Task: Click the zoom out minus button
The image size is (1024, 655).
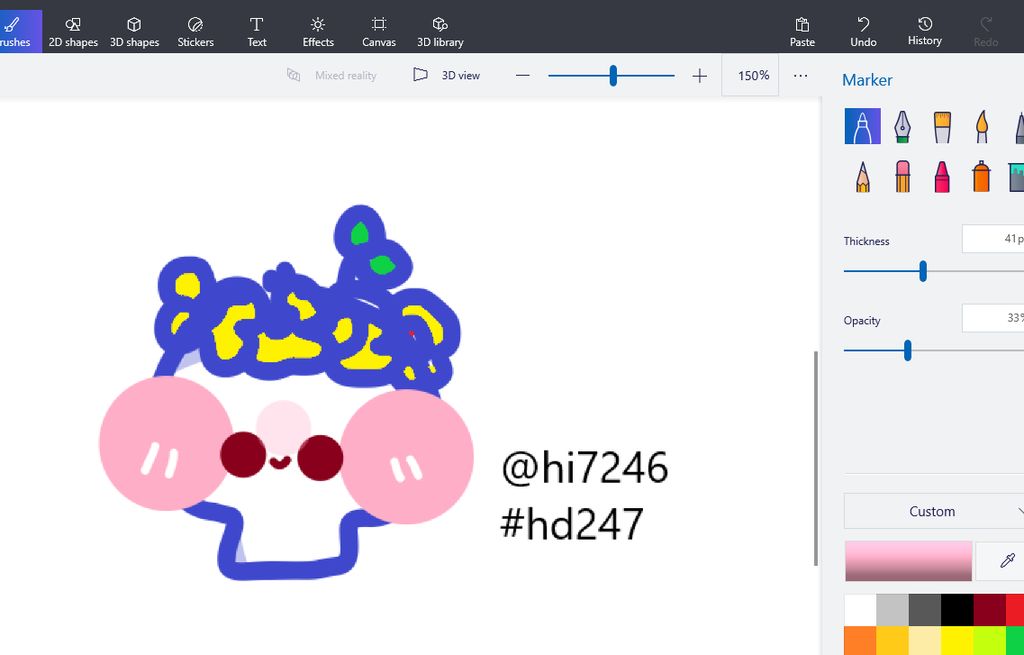Action: [x=522, y=75]
